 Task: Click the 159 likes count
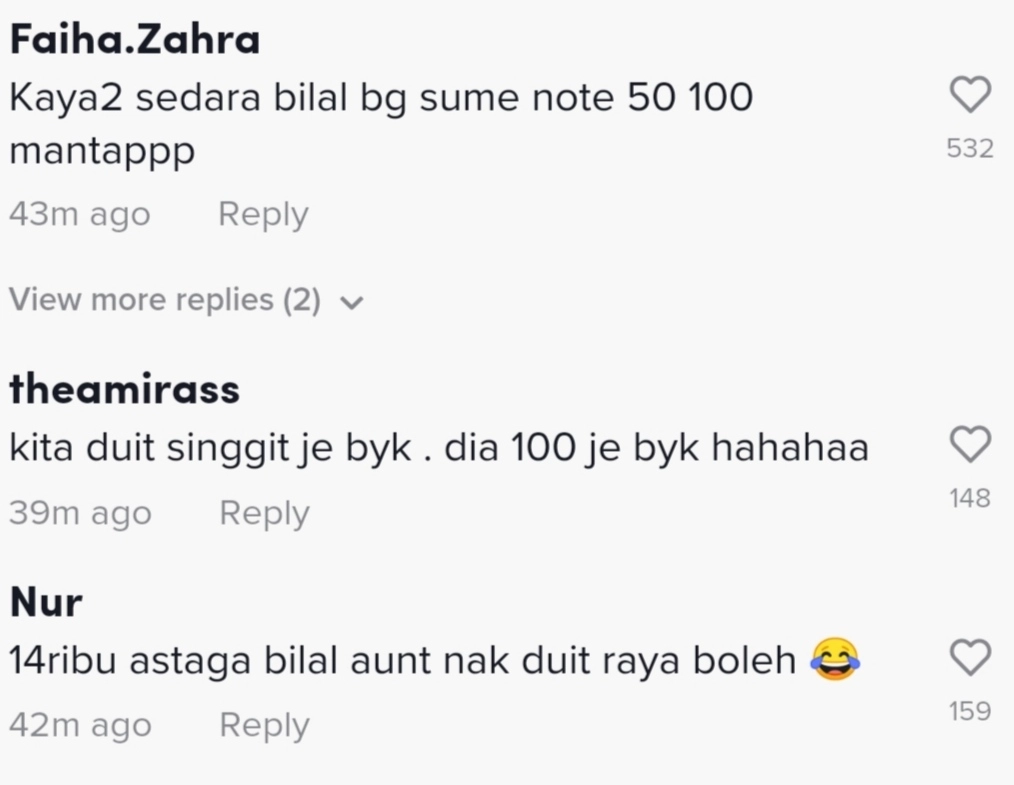coord(970,711)
